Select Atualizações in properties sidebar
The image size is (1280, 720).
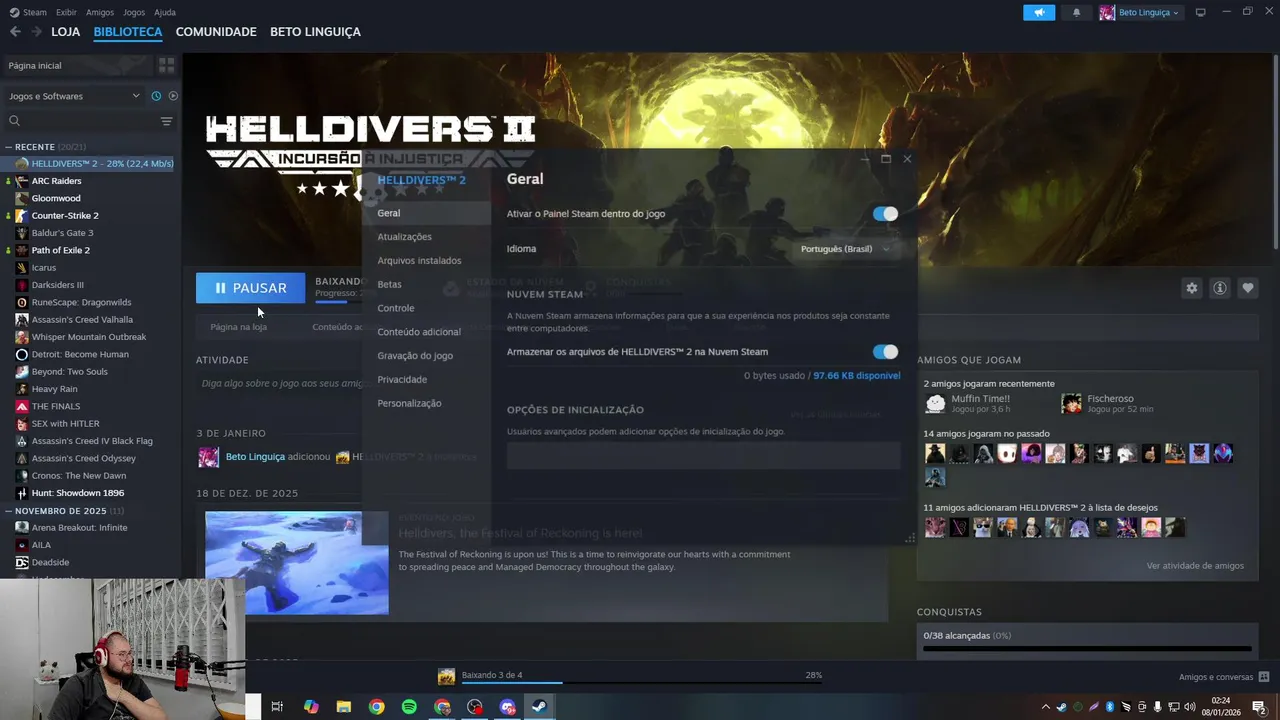tap(405, 237)
